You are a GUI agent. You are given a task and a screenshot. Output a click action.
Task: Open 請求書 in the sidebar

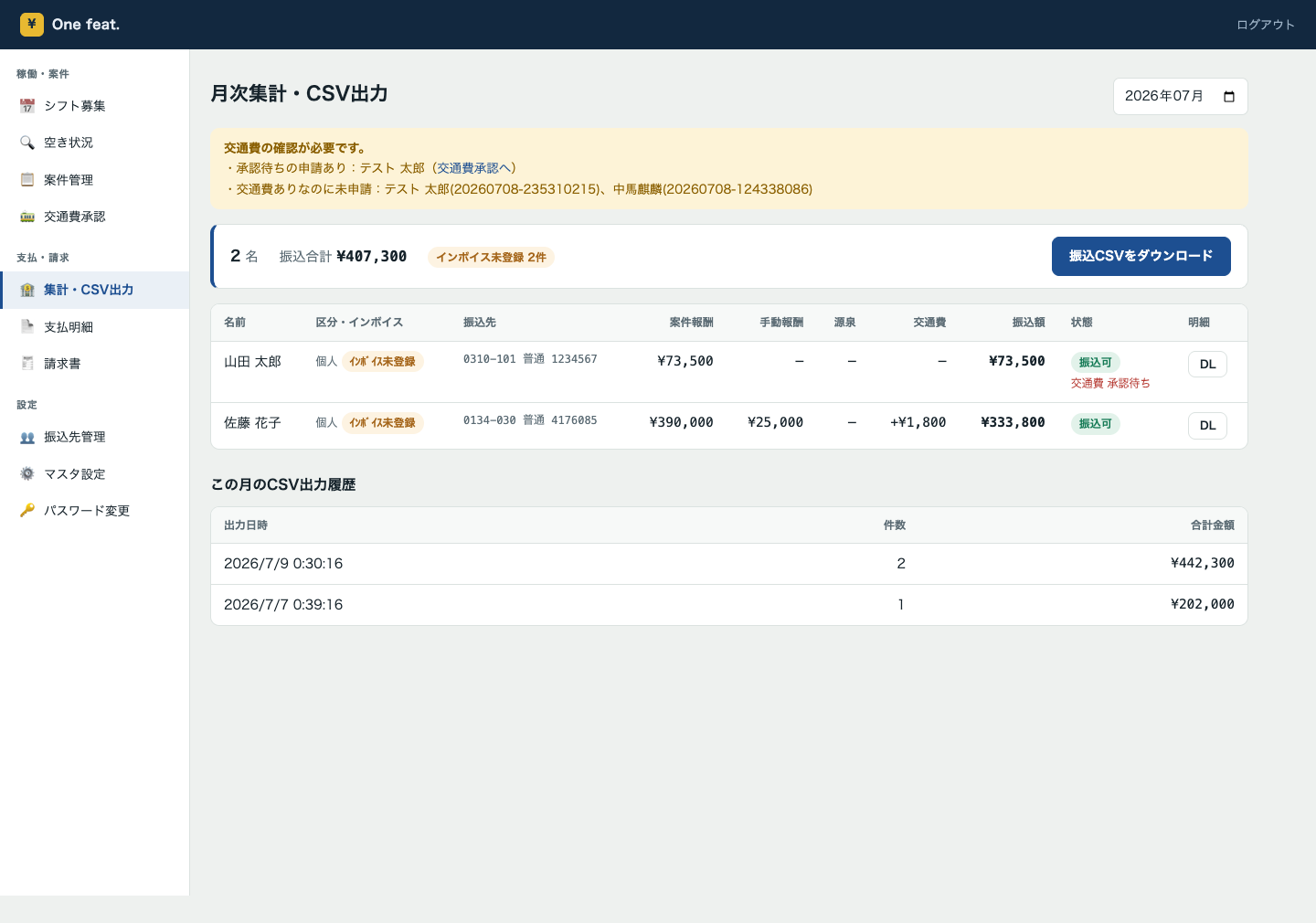click(95, 364)
